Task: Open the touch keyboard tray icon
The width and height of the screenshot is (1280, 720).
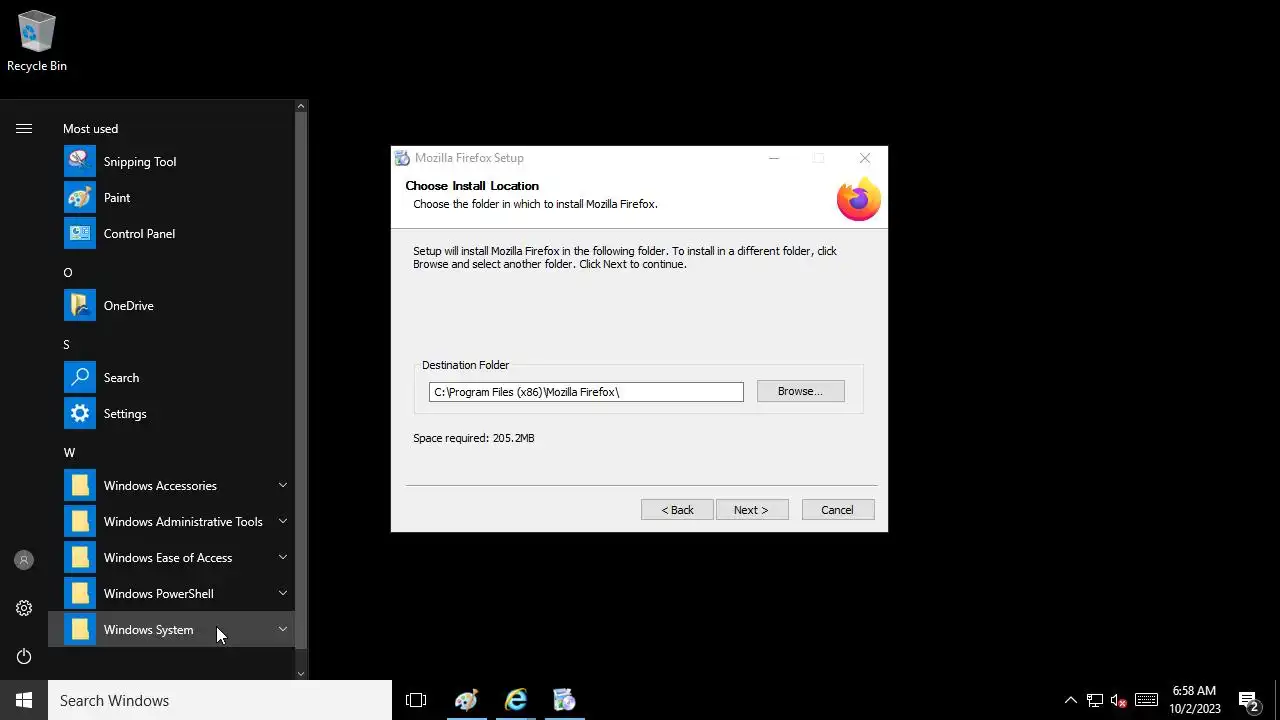Action: click(x=1147, y=700)
